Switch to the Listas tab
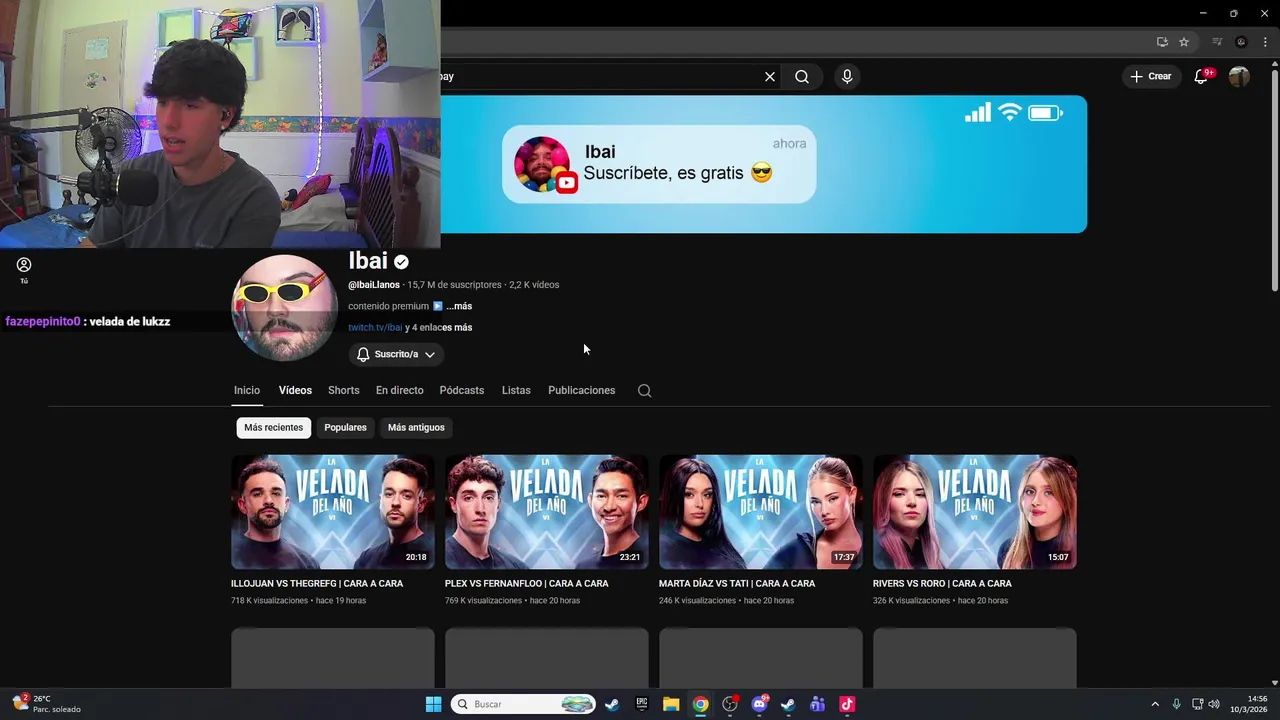Screen dimensions: 1280x720 click(x=516, y=390)
